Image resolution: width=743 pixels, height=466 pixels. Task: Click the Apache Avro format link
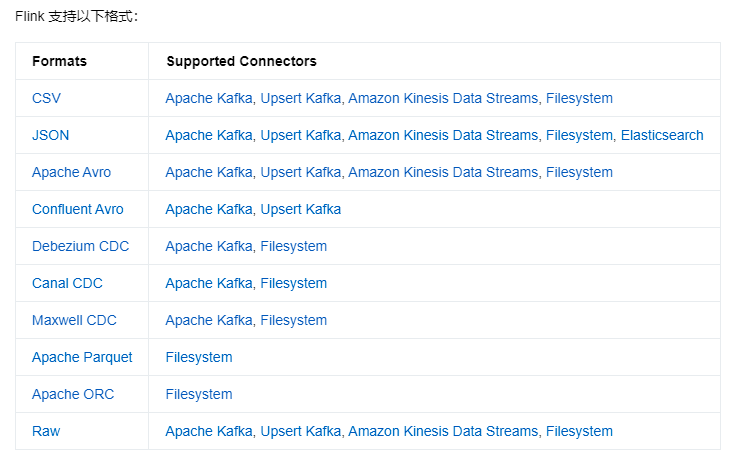click(71, 172)
